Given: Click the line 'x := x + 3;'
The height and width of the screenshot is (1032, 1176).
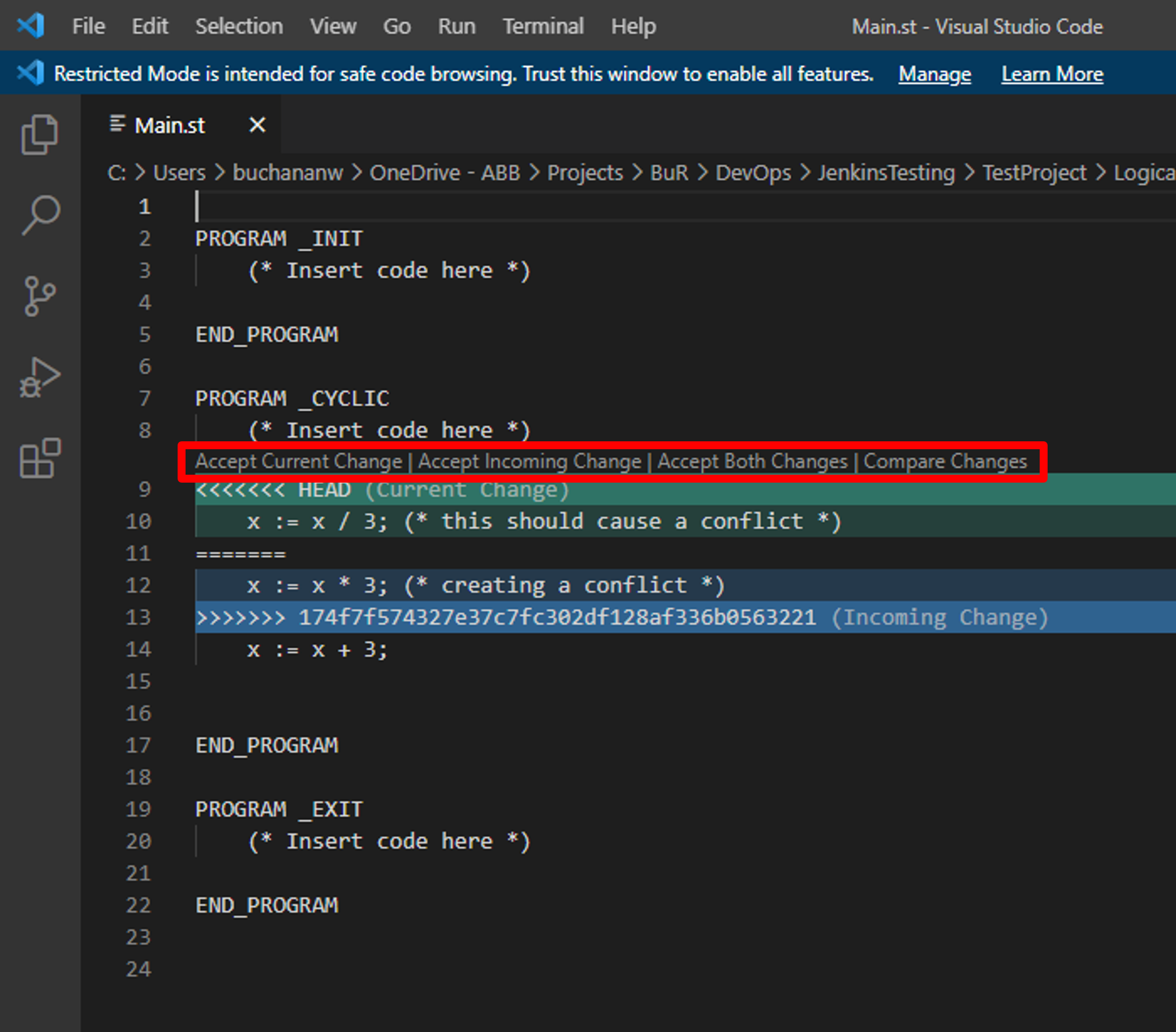Looking at the screenshot, I should tap(317, 650).
